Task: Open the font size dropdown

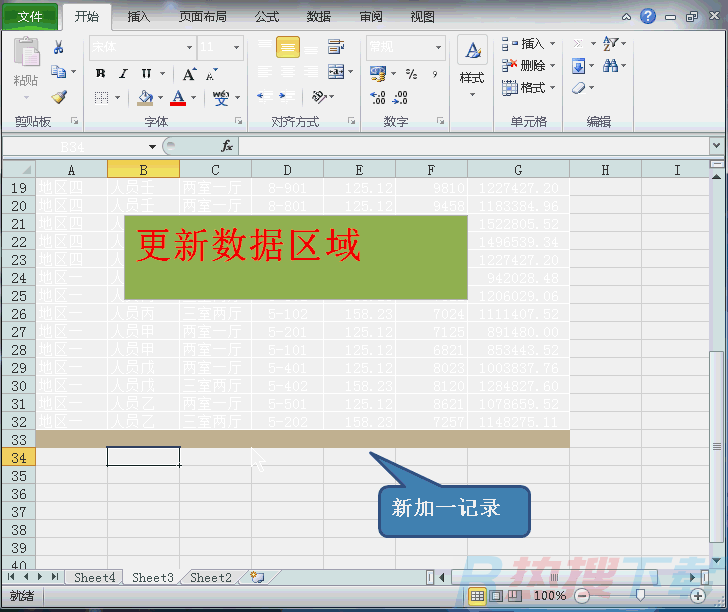Action: pyautogui.click(x=236, y=47)
